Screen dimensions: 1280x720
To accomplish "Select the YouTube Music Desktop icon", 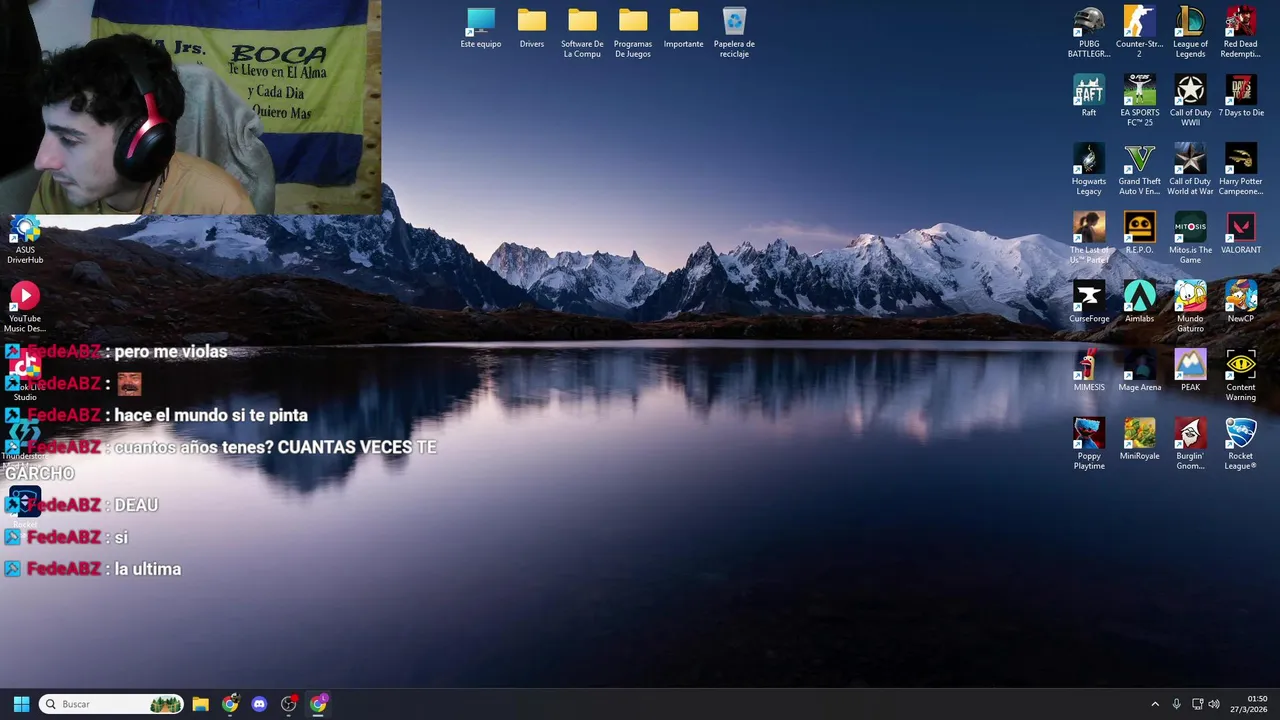I will (25, 307).
